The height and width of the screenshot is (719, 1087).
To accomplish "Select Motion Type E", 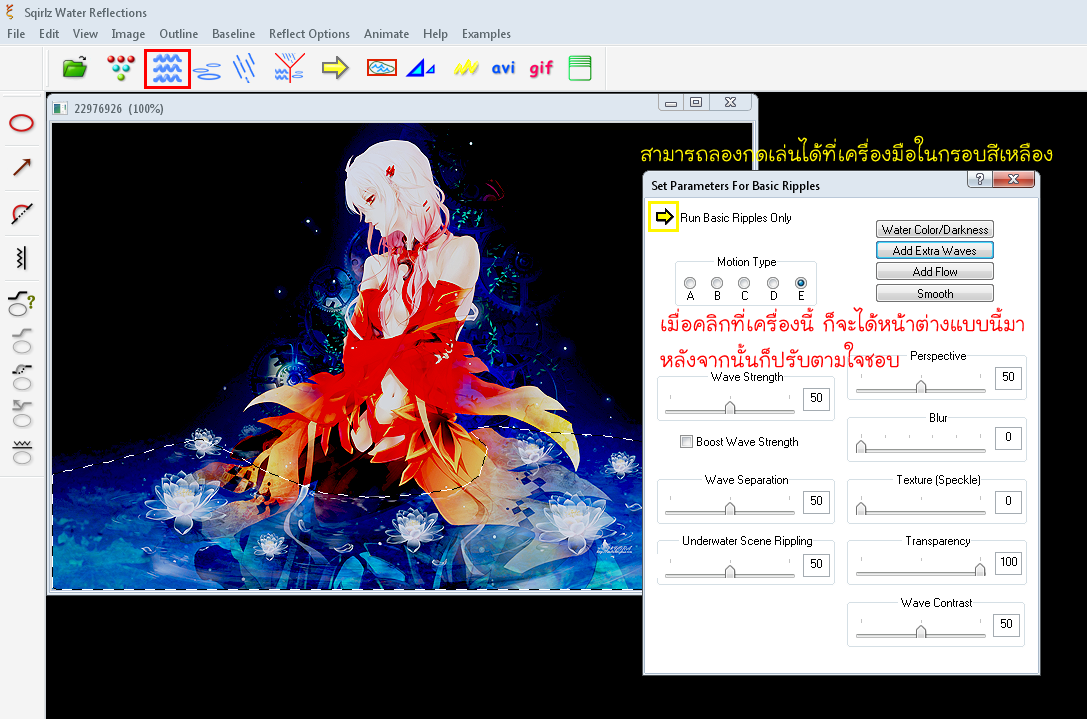I will 801,284.
